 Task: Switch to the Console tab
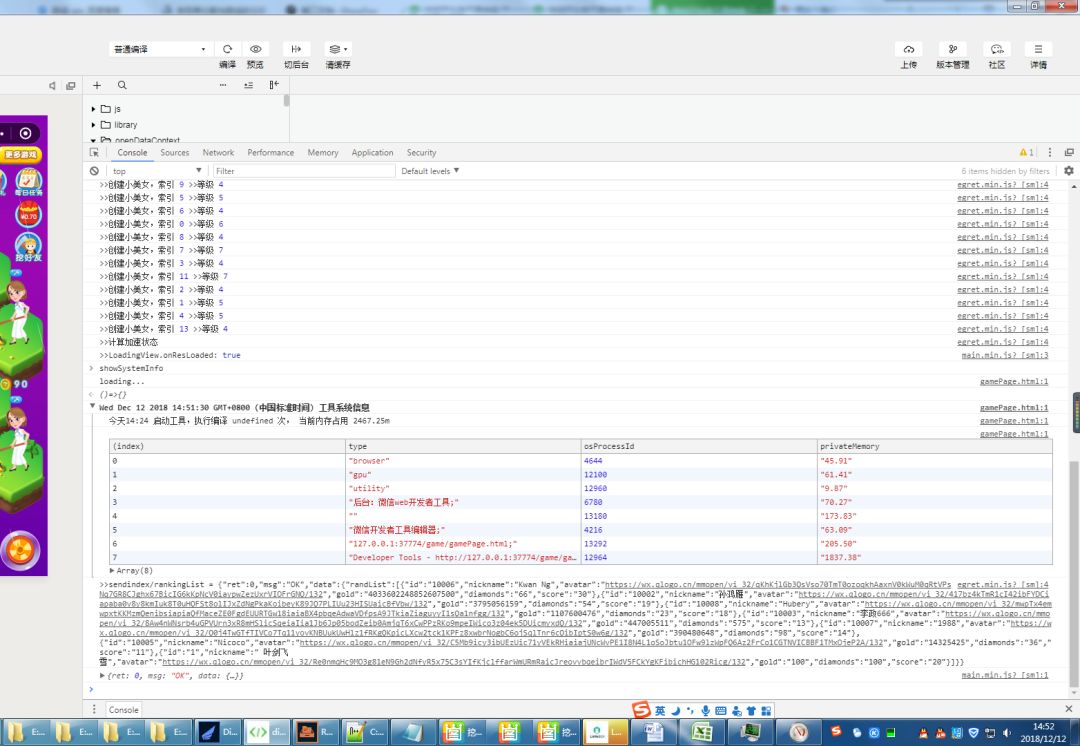(x=132, y=152)
